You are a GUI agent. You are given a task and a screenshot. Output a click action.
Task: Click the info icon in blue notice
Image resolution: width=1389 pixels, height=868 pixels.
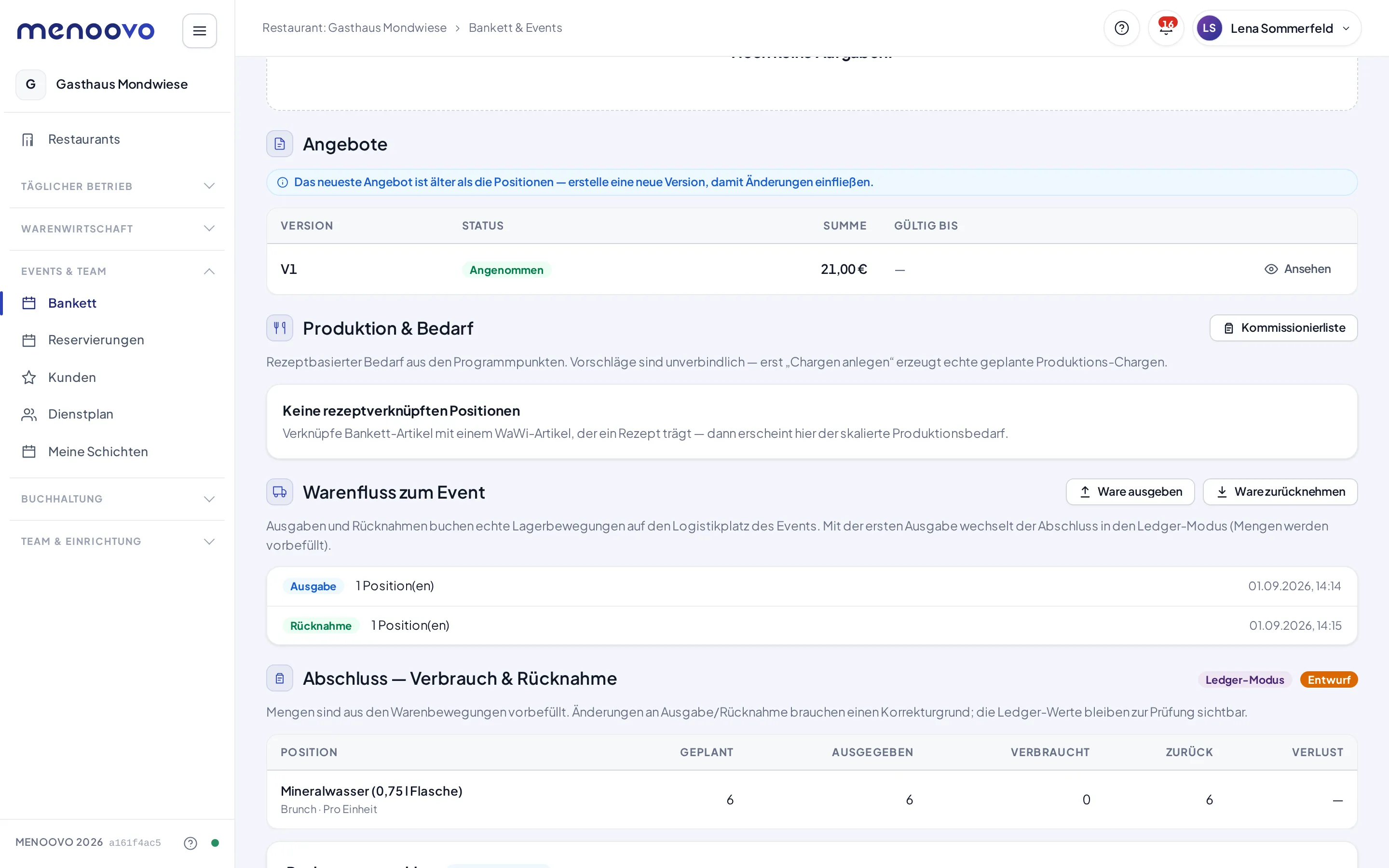[x=283, y=183]
